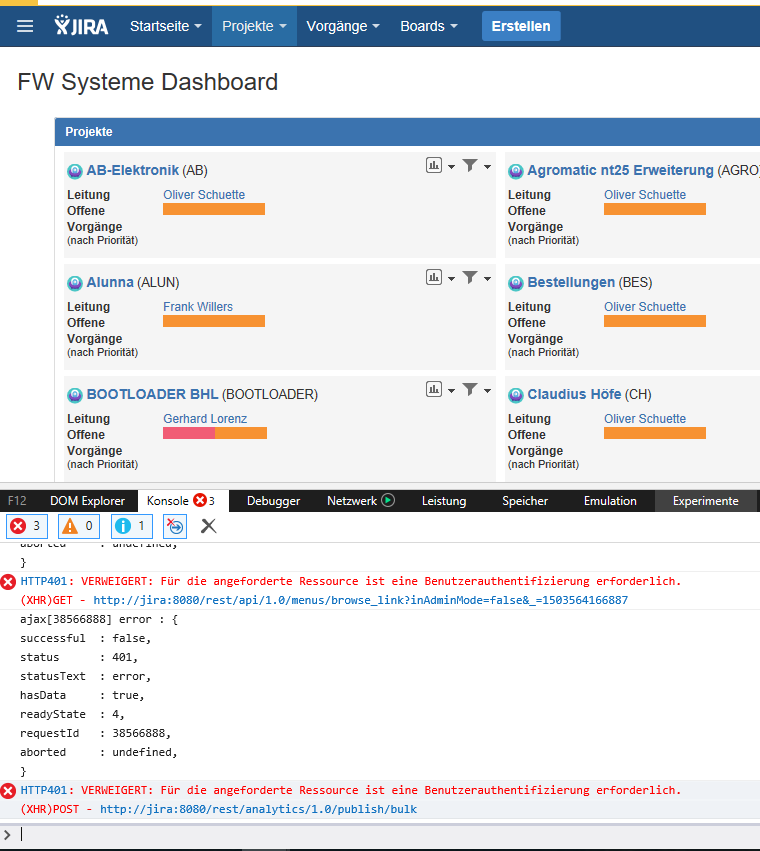Open the hamburger sidebar menu
Screen dimensions: 760x851
[25, 26]
